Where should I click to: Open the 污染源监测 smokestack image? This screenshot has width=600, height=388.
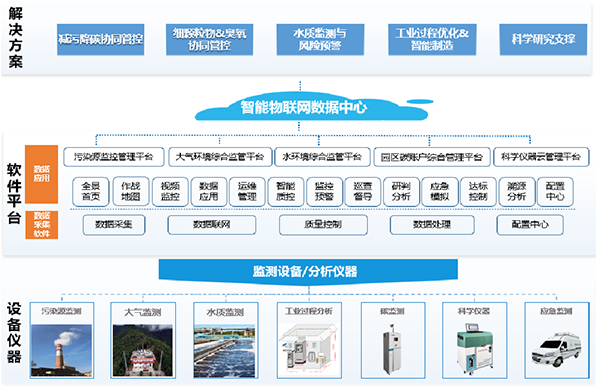tap(61, 351)
